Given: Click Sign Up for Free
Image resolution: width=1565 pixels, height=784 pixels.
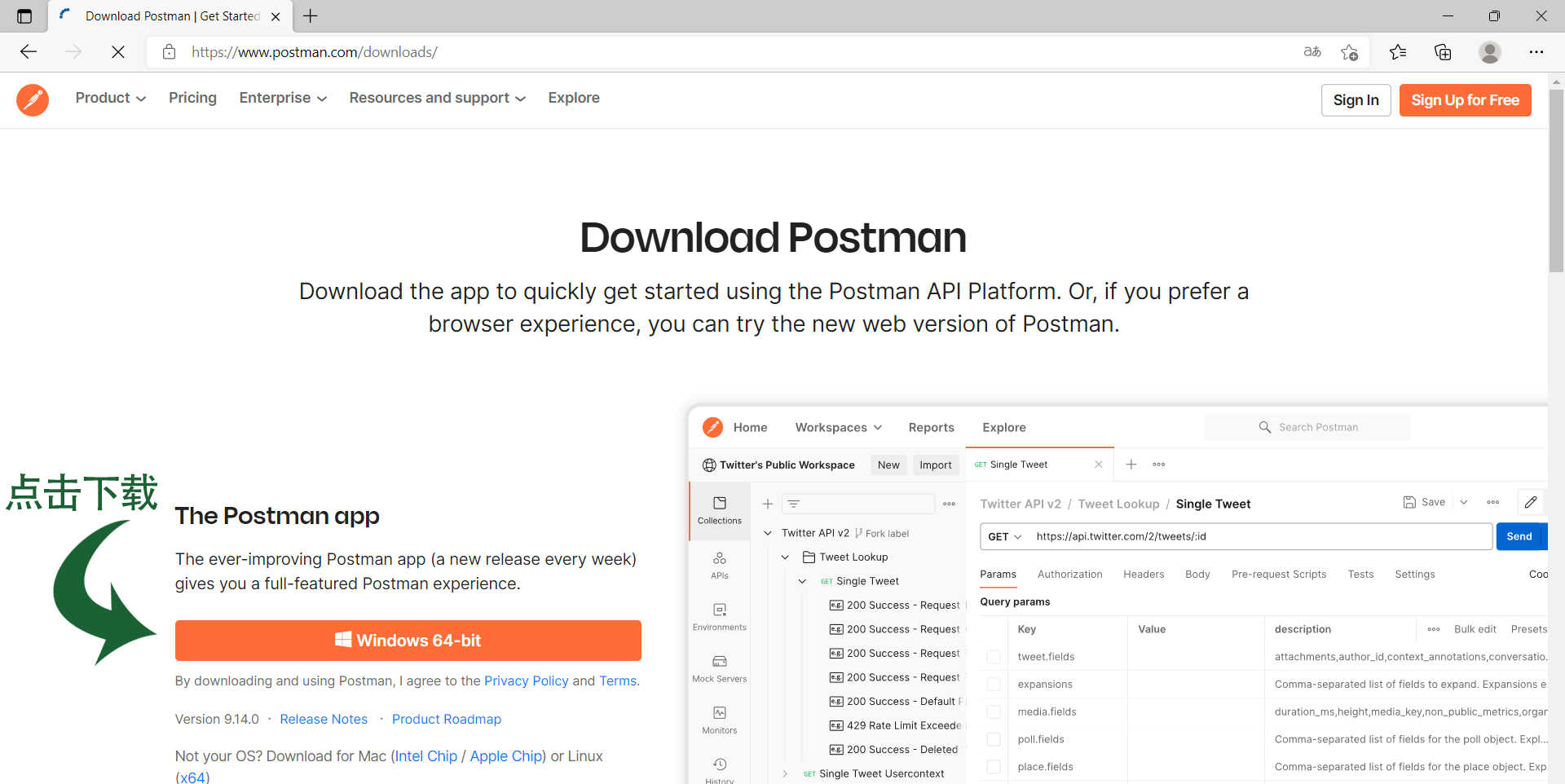Looking at the screenshot, I should click(1466, 100).
